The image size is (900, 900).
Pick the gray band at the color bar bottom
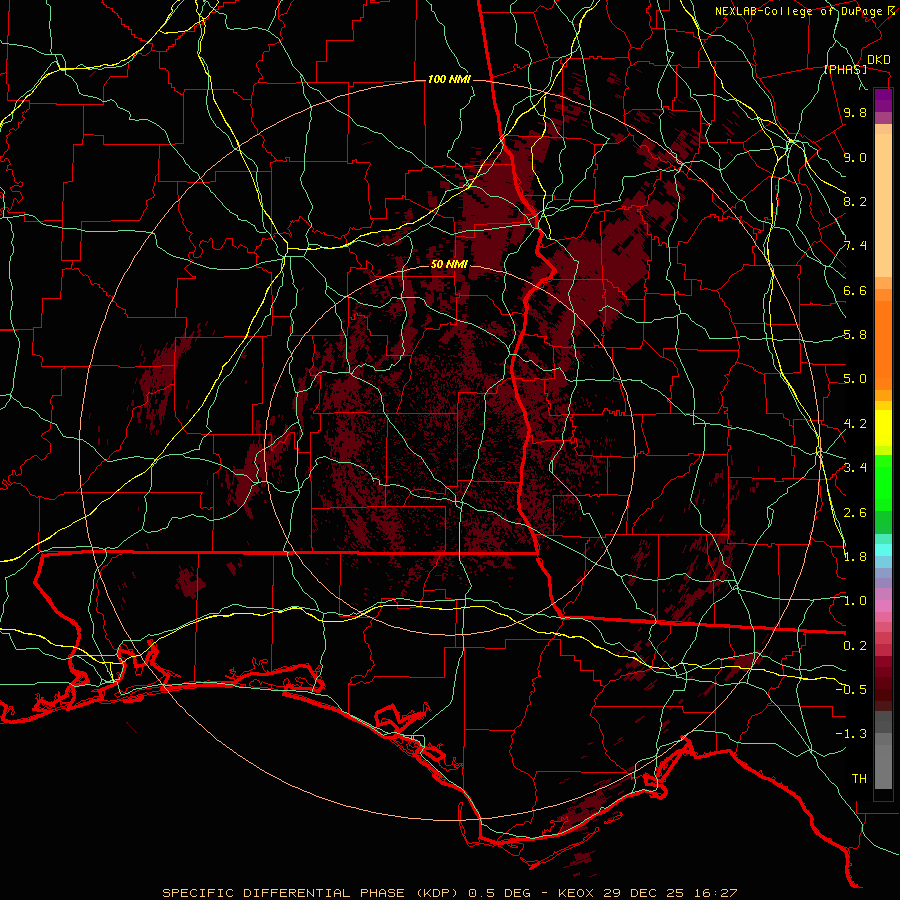tap(883, 769)
